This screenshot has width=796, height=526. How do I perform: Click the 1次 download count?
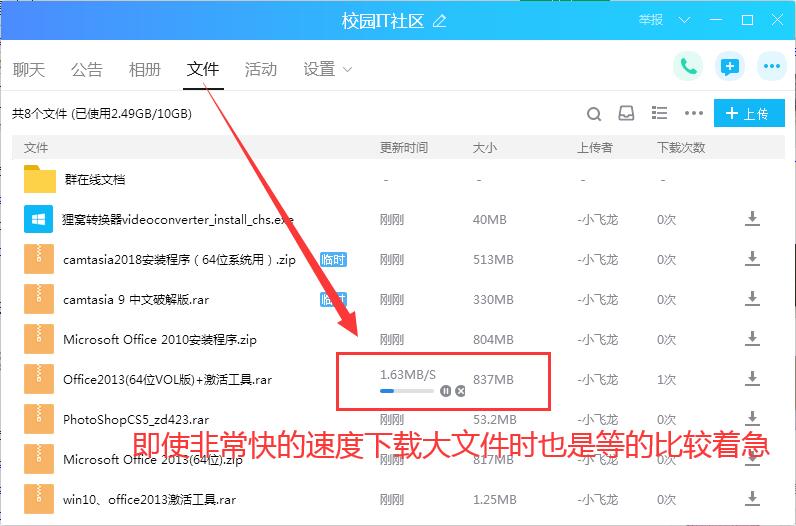tap(666, 380)
